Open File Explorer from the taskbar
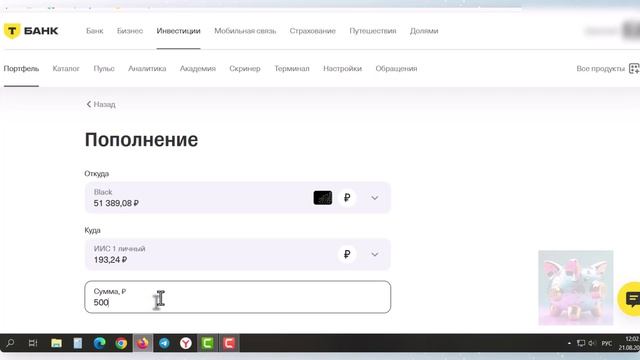Image resolution: width=640 pixels, height=360 pixels. click(x=56, y=343)
